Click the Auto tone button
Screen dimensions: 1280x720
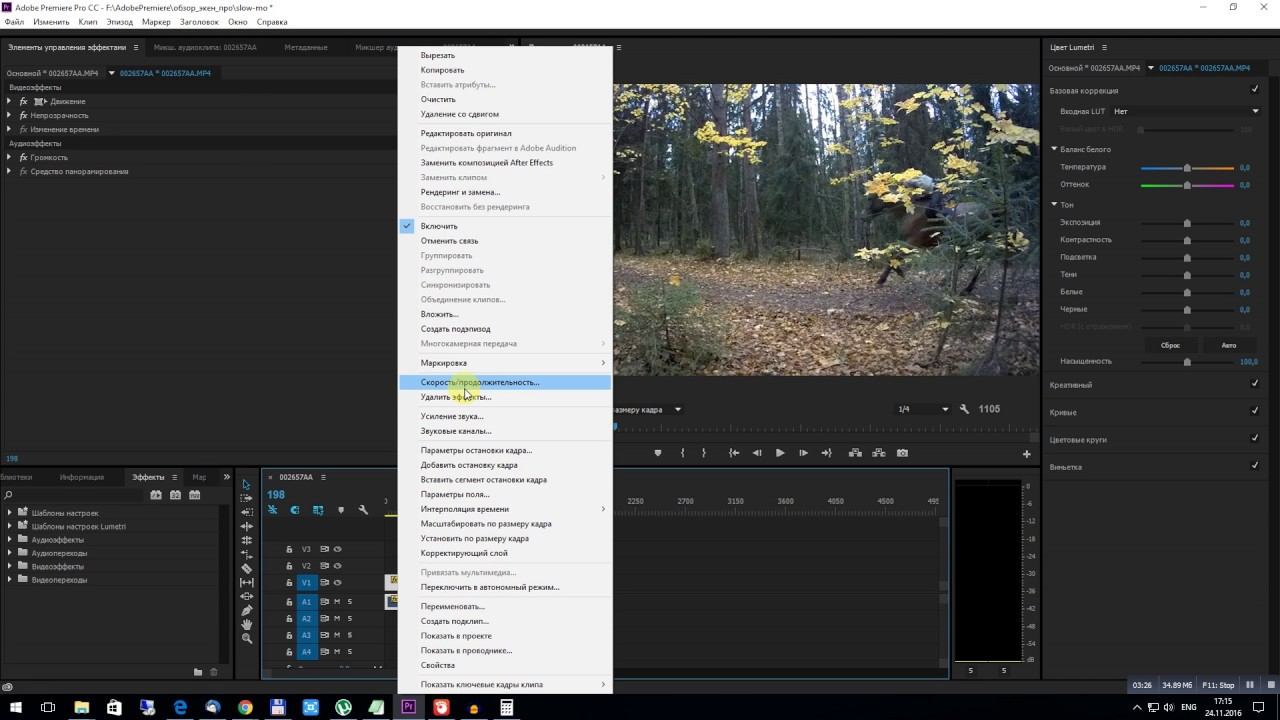pyautogui.click(x=1228, y=345)
